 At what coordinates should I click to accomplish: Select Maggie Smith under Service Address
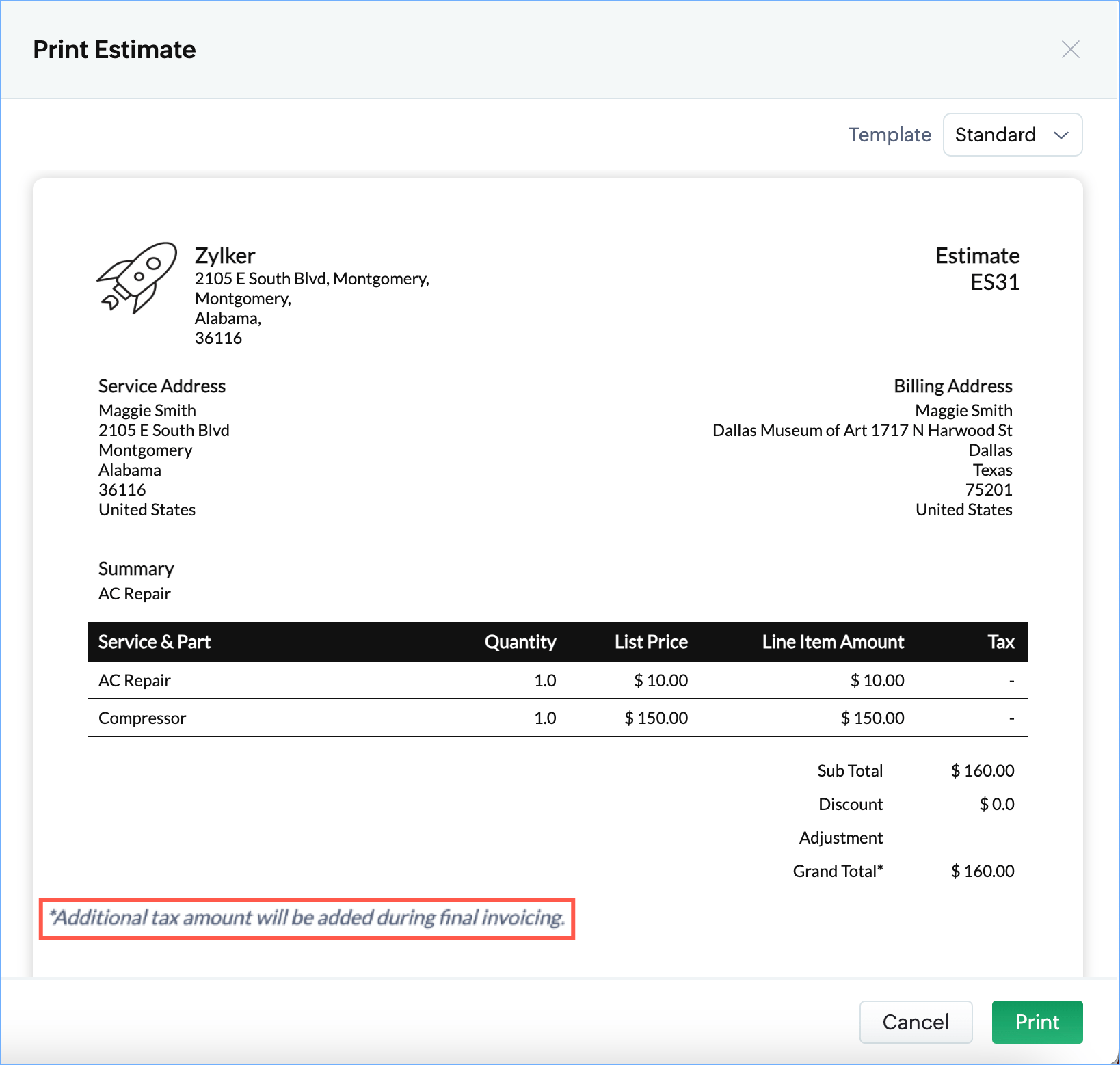[x=147, y=410]
